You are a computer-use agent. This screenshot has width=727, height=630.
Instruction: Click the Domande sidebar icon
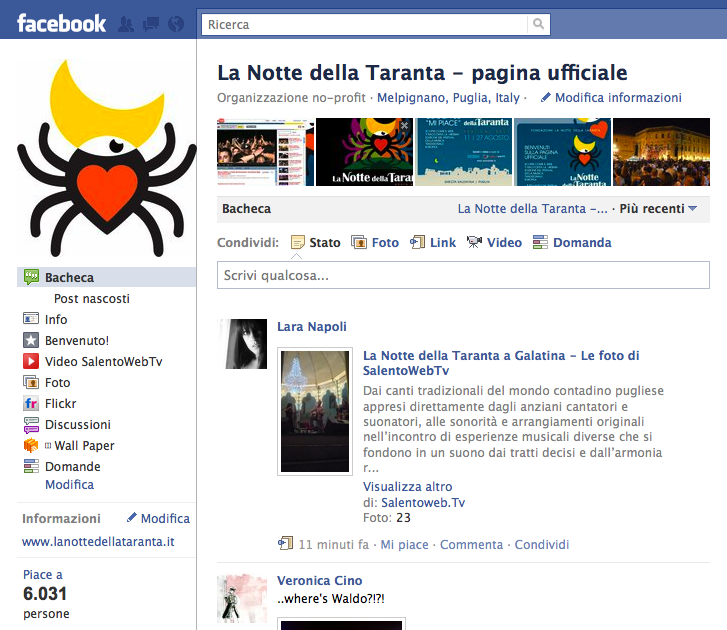coord(31,466)
